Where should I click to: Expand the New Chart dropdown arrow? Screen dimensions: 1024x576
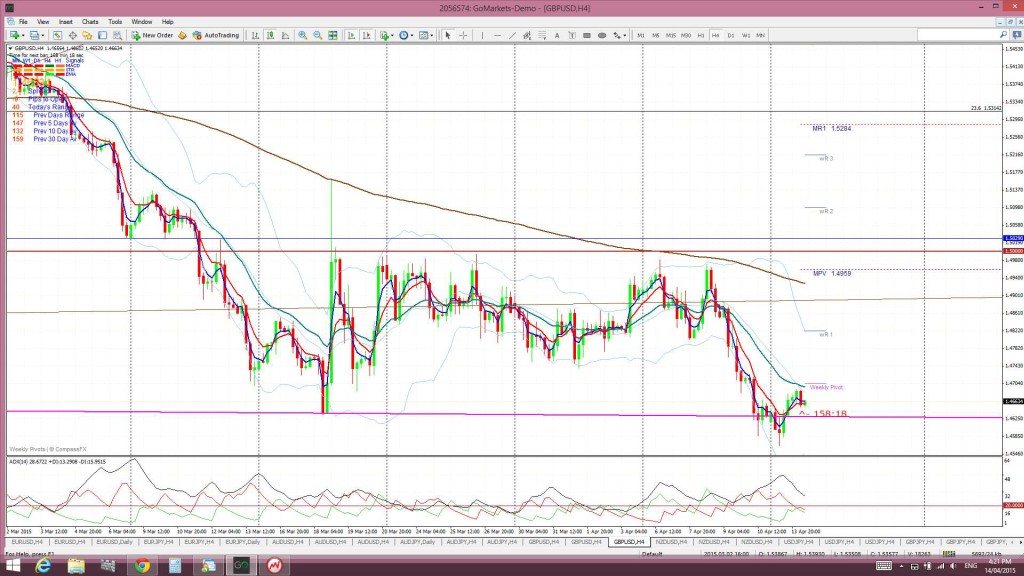[23, 35]
